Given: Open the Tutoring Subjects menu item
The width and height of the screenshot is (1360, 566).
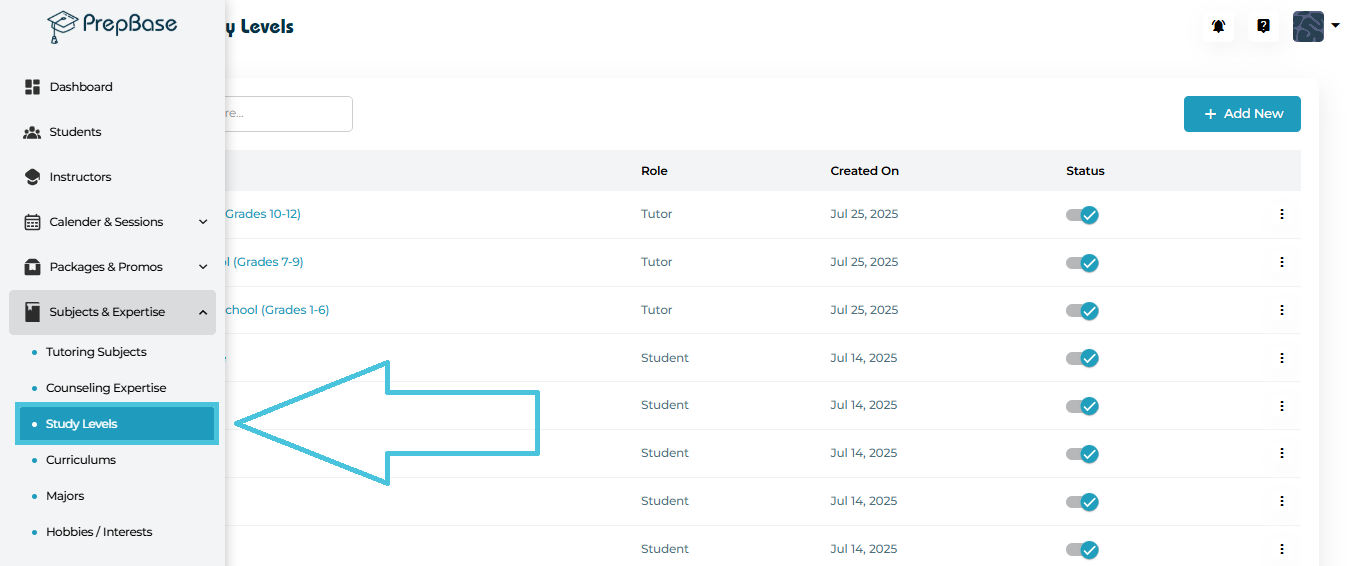Looking at the screenshot, I should [96, 352].
